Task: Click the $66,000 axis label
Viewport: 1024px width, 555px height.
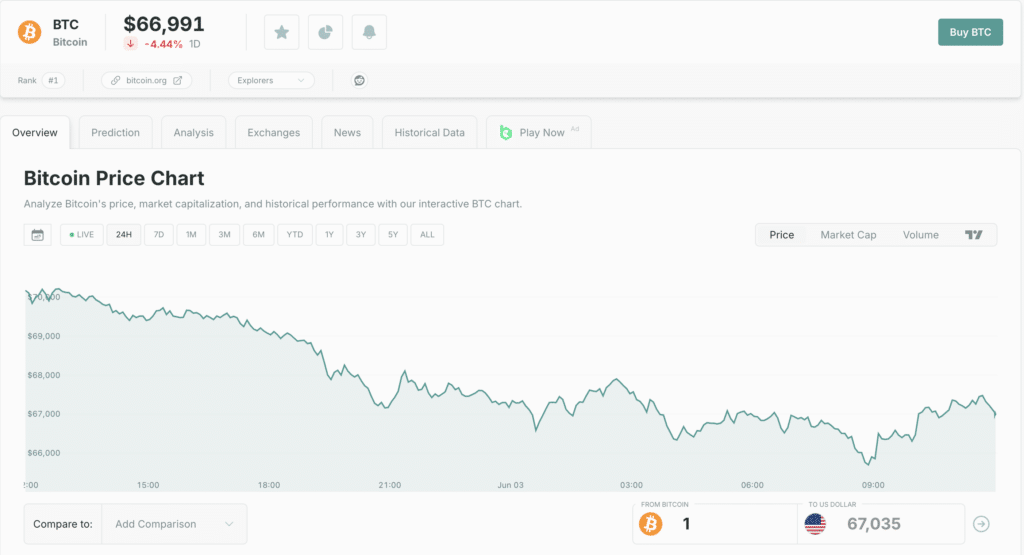Action: click(44, 453)
